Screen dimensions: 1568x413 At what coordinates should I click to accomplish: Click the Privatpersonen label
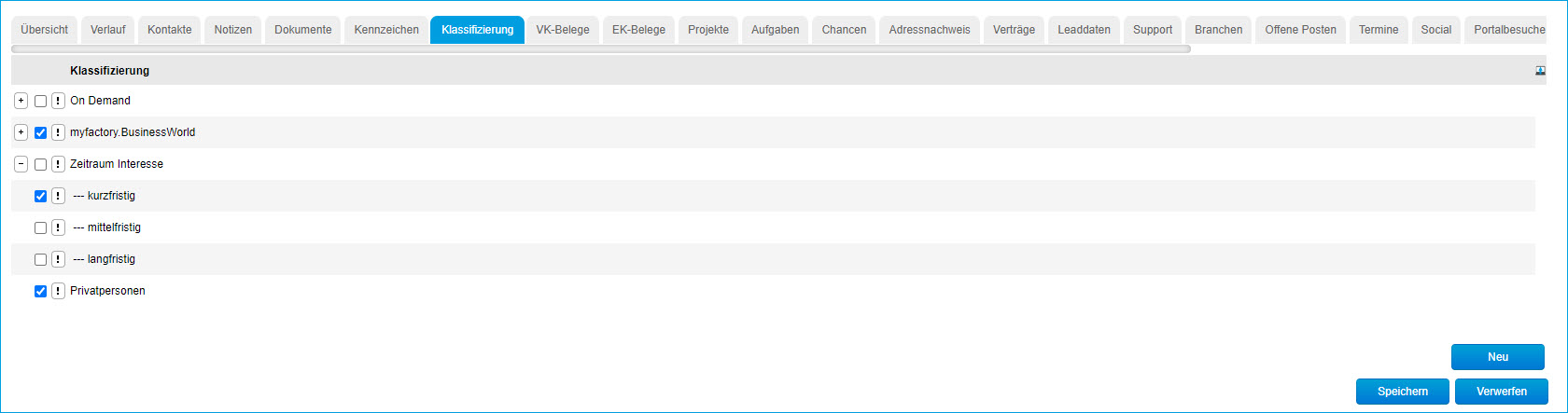tap(107, 291)
